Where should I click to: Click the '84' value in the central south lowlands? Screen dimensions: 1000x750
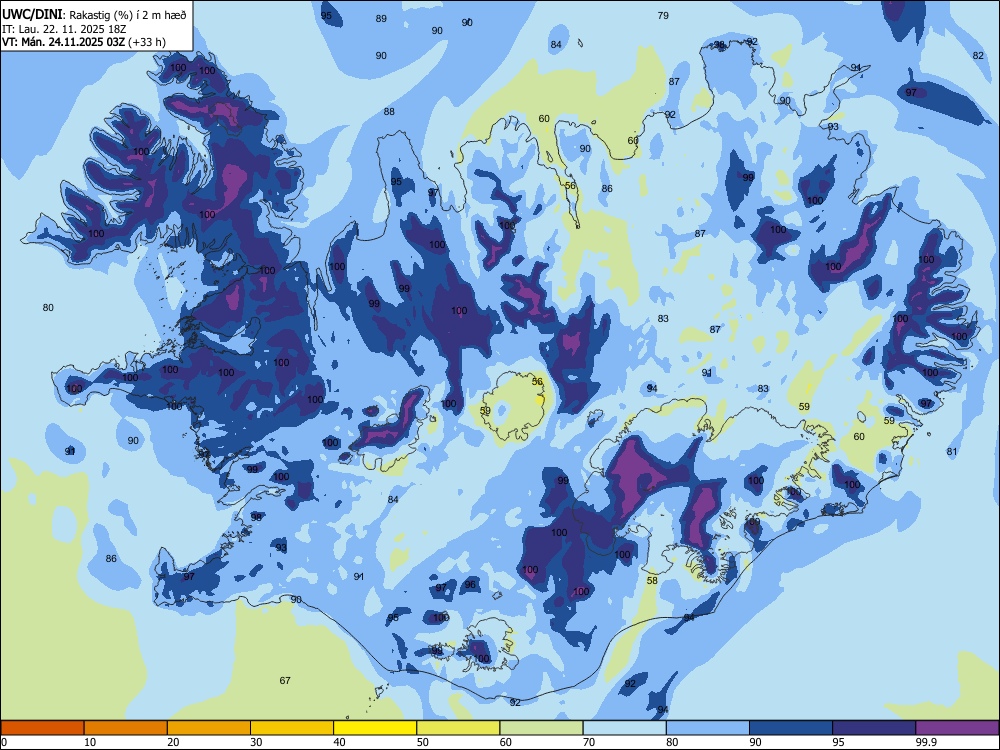coord(393,499)
